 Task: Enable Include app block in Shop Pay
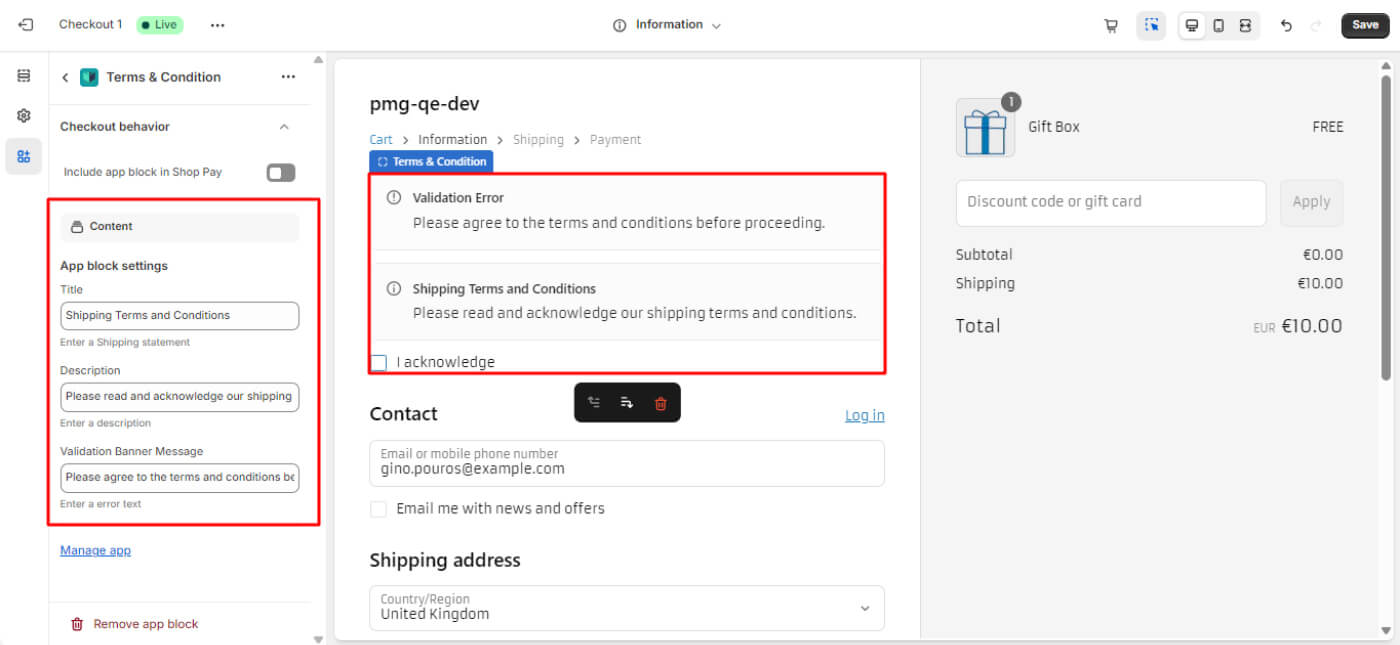[x=281, y=173]
